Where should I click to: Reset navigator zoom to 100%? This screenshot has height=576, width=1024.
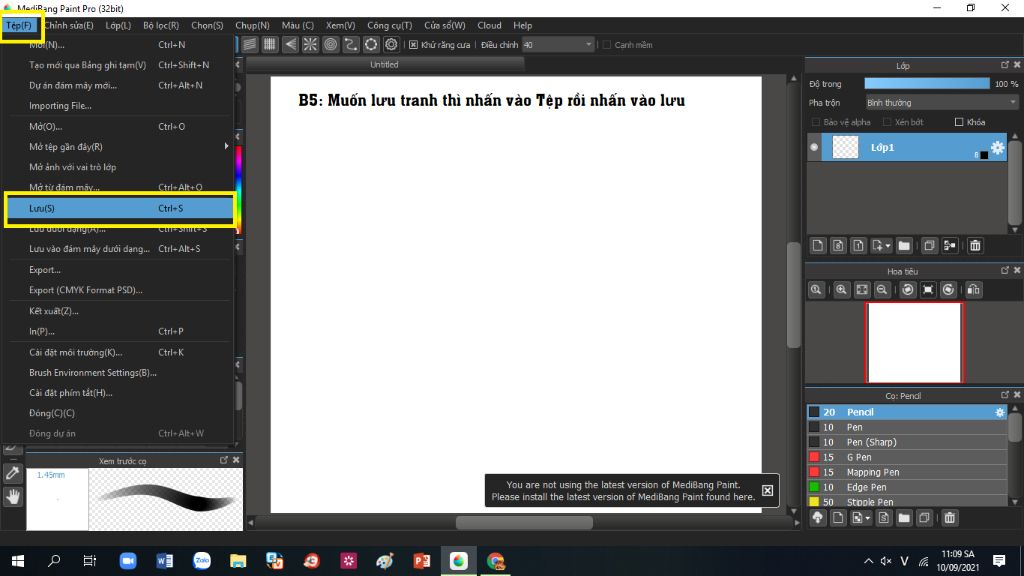(x=816, y=290)
